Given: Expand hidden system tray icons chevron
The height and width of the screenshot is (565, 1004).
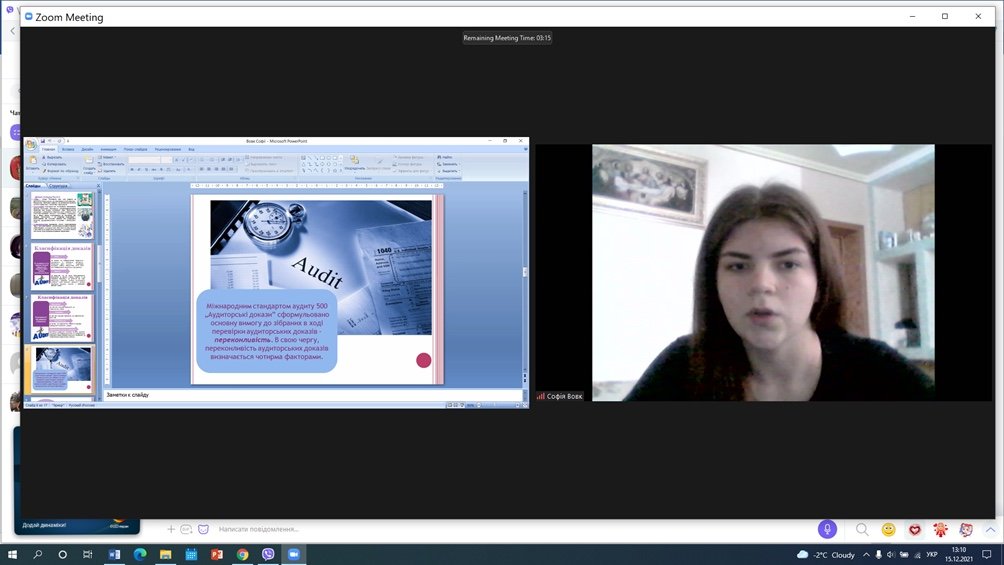Looking at the screenshot, I should [x=866, y=555].
